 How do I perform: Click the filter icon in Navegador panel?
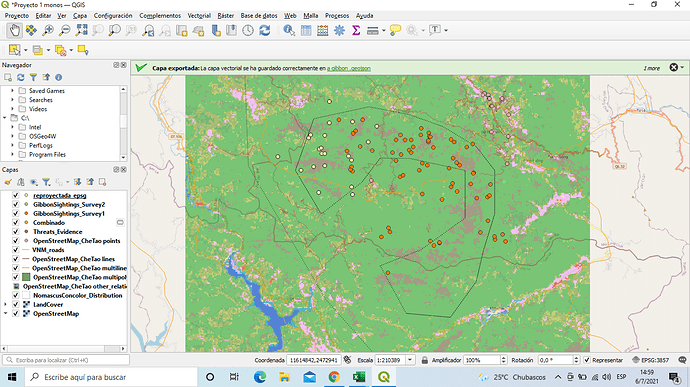point(33,77)
